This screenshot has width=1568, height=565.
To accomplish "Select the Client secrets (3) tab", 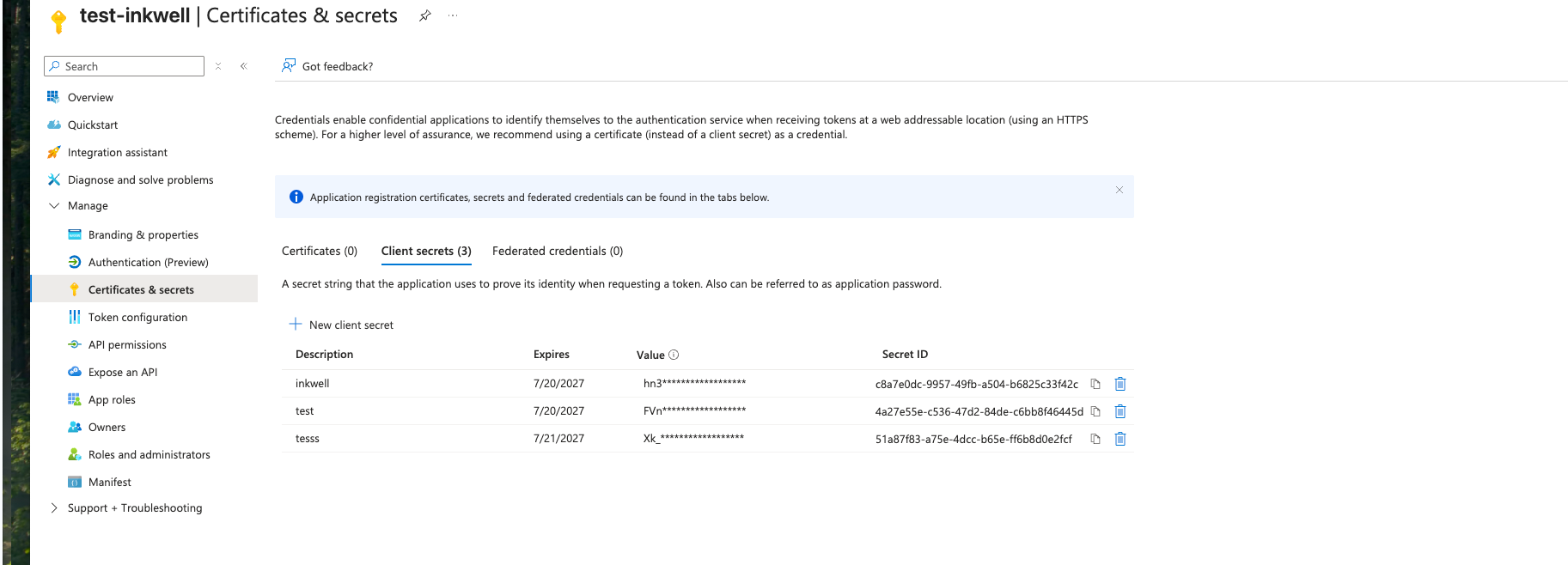I will tap(426, 251).
